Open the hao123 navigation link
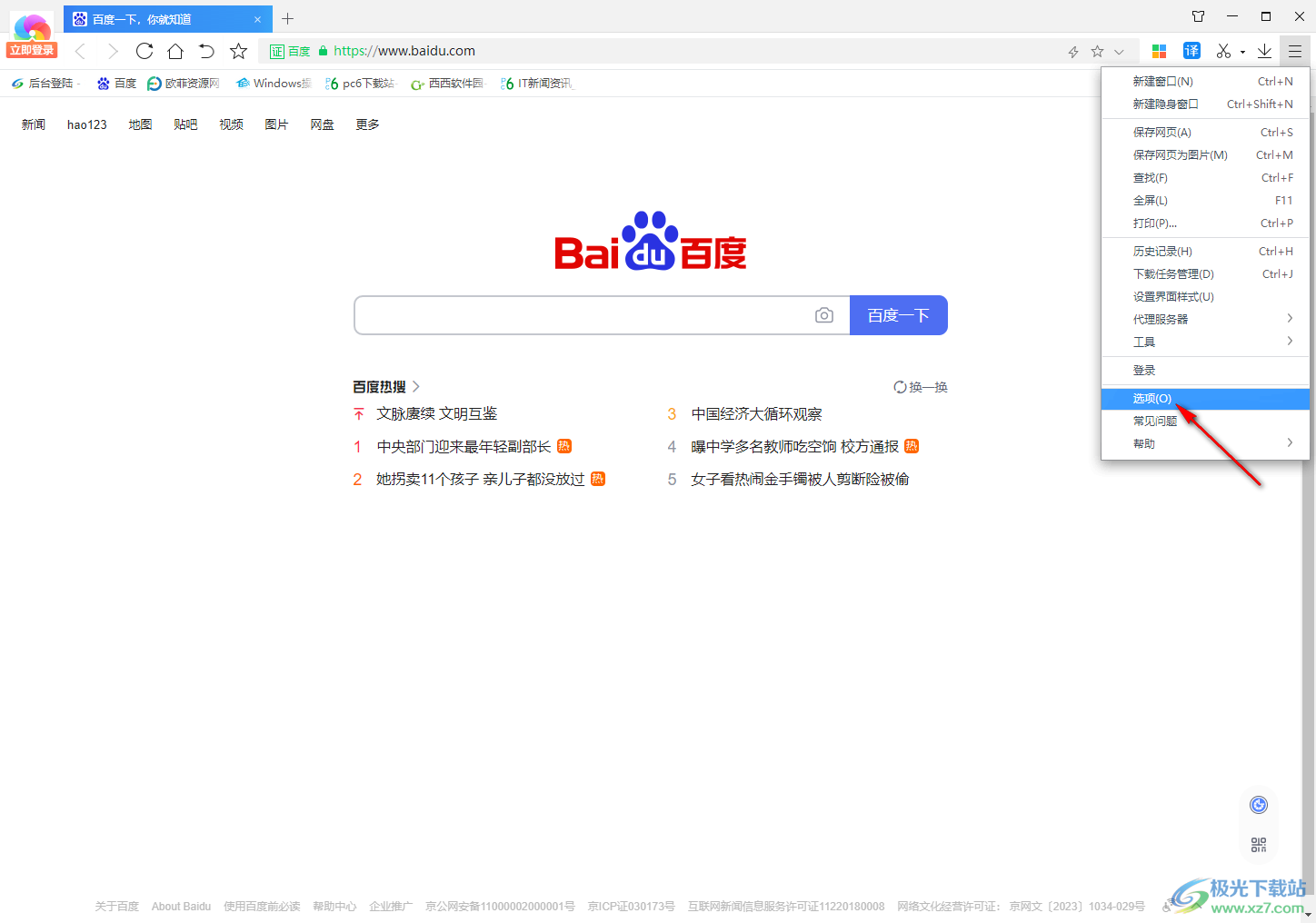 tap(87, 124)
